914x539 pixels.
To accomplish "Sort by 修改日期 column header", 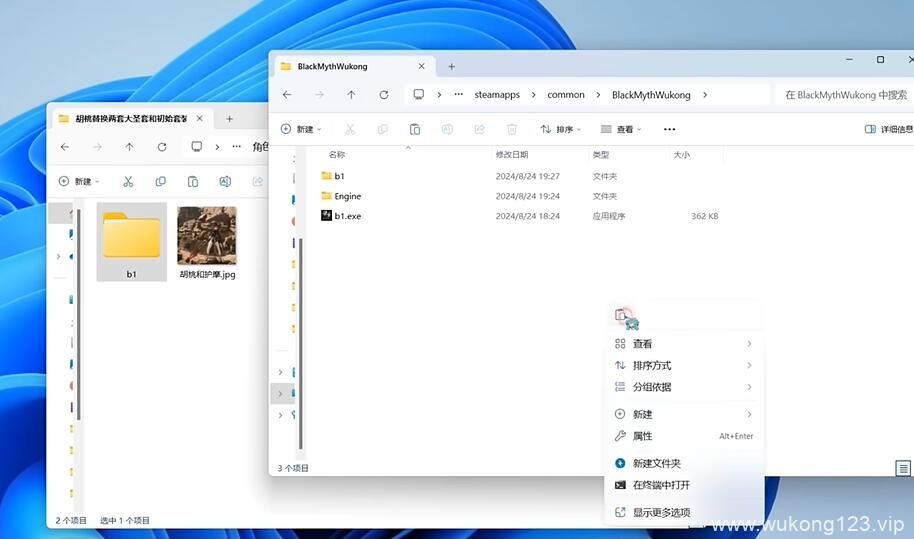I will 512,154.
